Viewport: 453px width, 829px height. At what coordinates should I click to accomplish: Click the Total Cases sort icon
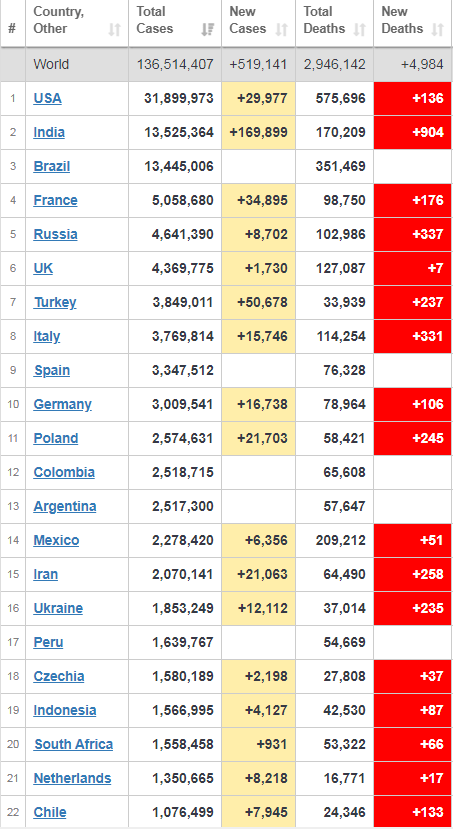tap(207, 30)
